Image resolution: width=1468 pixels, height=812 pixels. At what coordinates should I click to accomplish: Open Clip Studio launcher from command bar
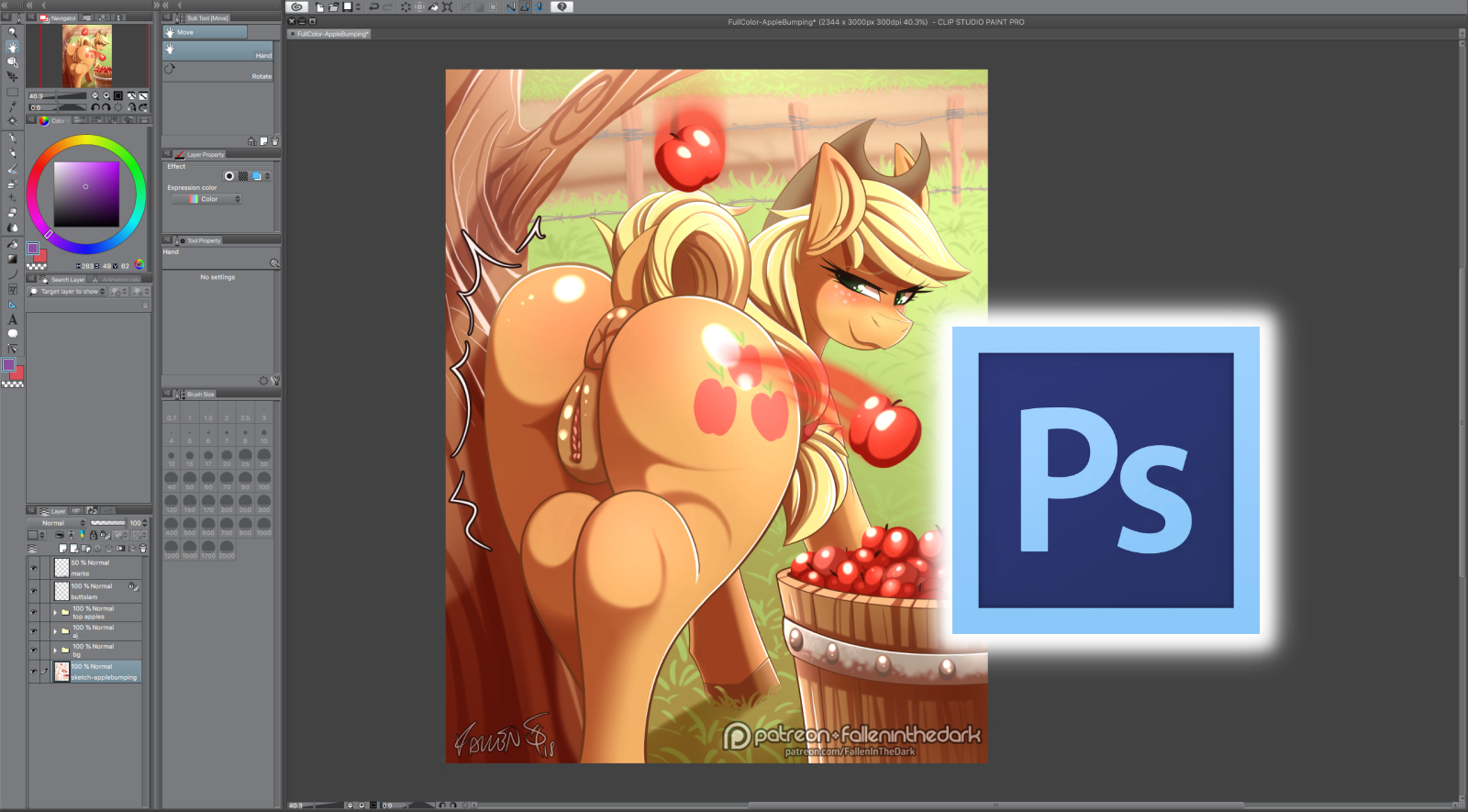[296, 6]
